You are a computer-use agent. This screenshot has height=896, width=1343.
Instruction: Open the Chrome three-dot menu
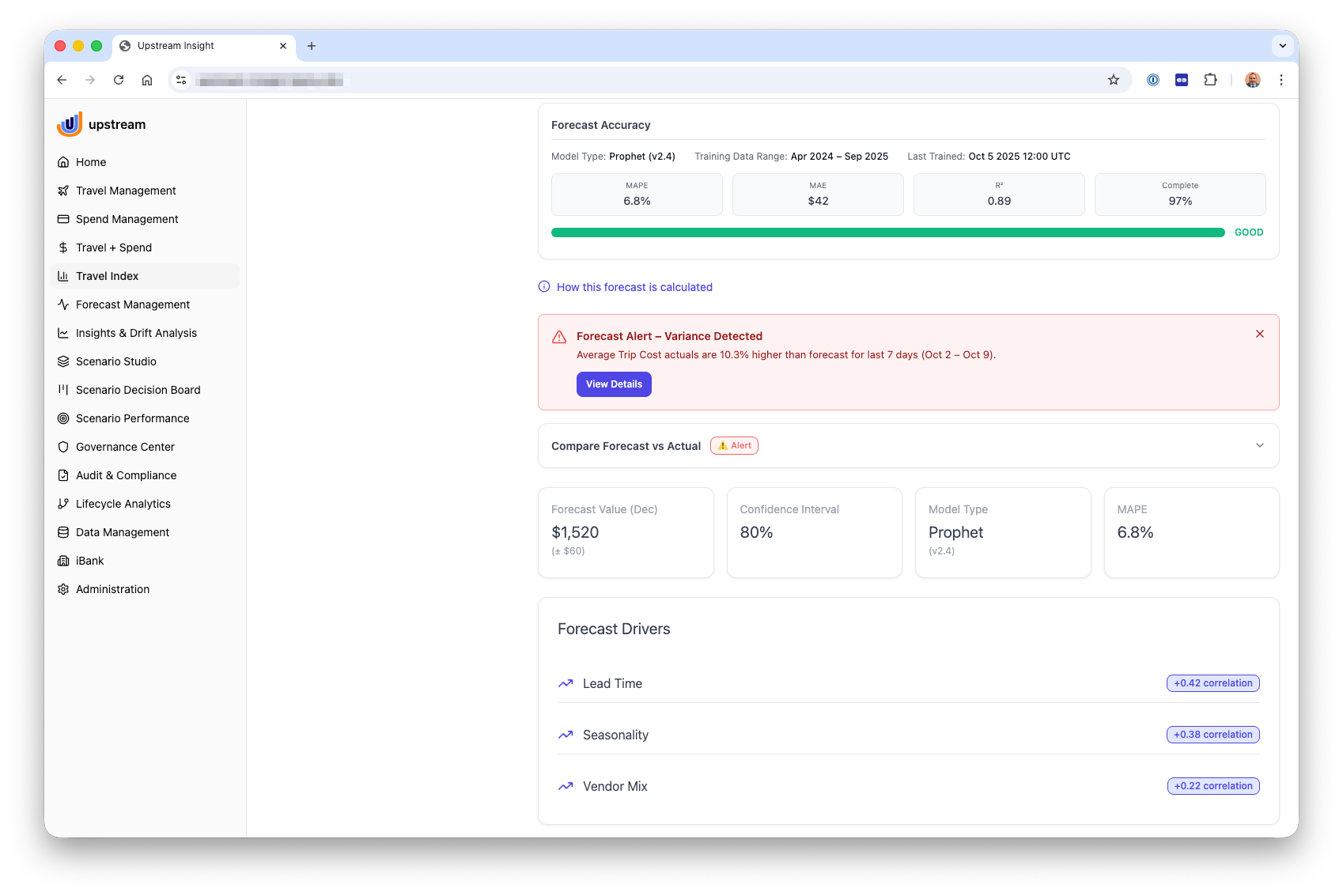(x=1281, y=80)
